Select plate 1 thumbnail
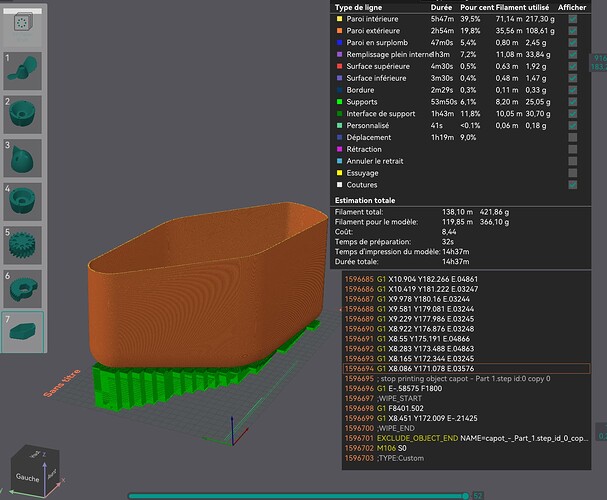Viewport: 607px width, 500px height. tap(22, 71)
